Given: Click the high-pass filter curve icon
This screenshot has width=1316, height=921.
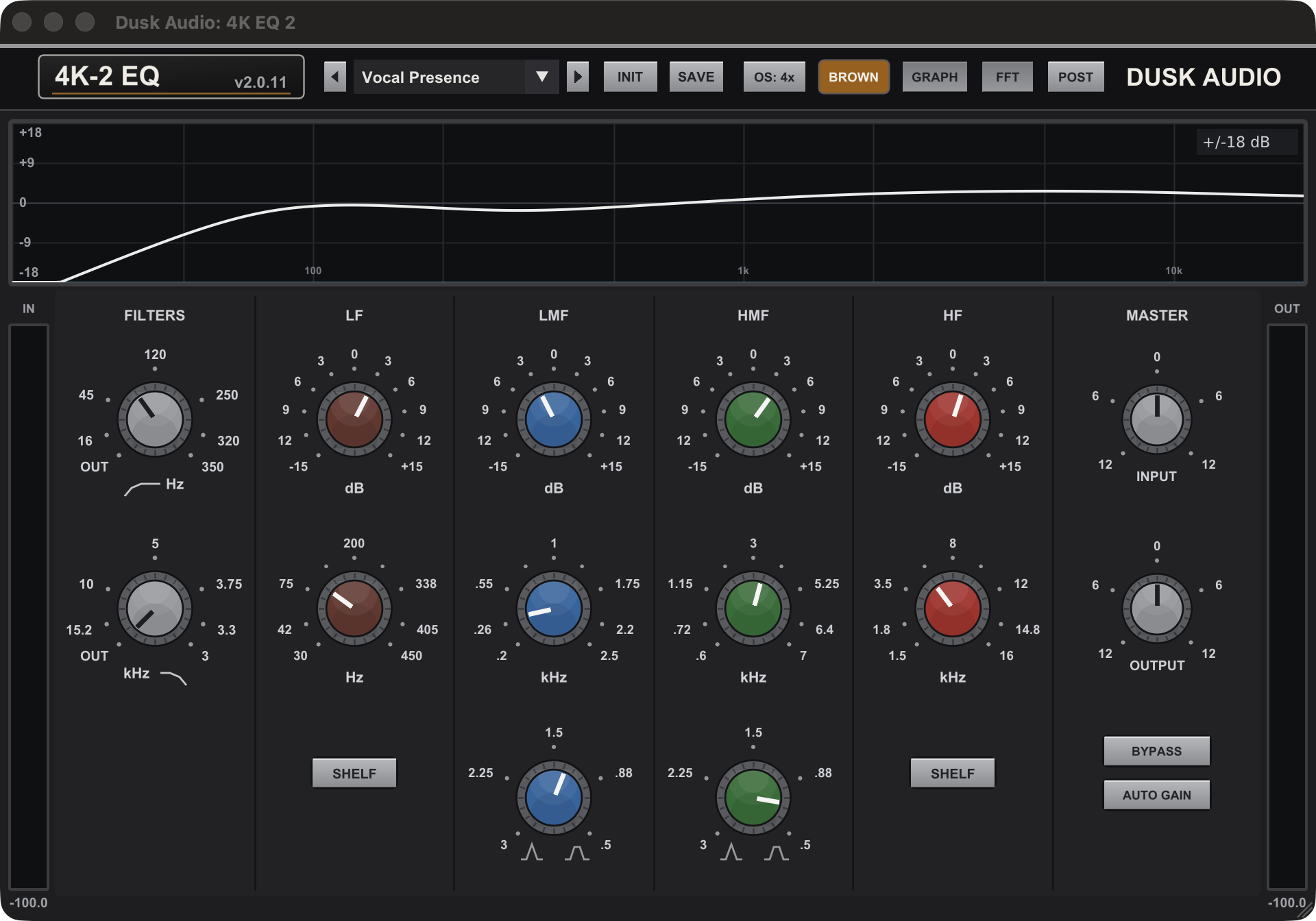Looking at the screenshot, I should pyautogui.click(x=142, y=488).
